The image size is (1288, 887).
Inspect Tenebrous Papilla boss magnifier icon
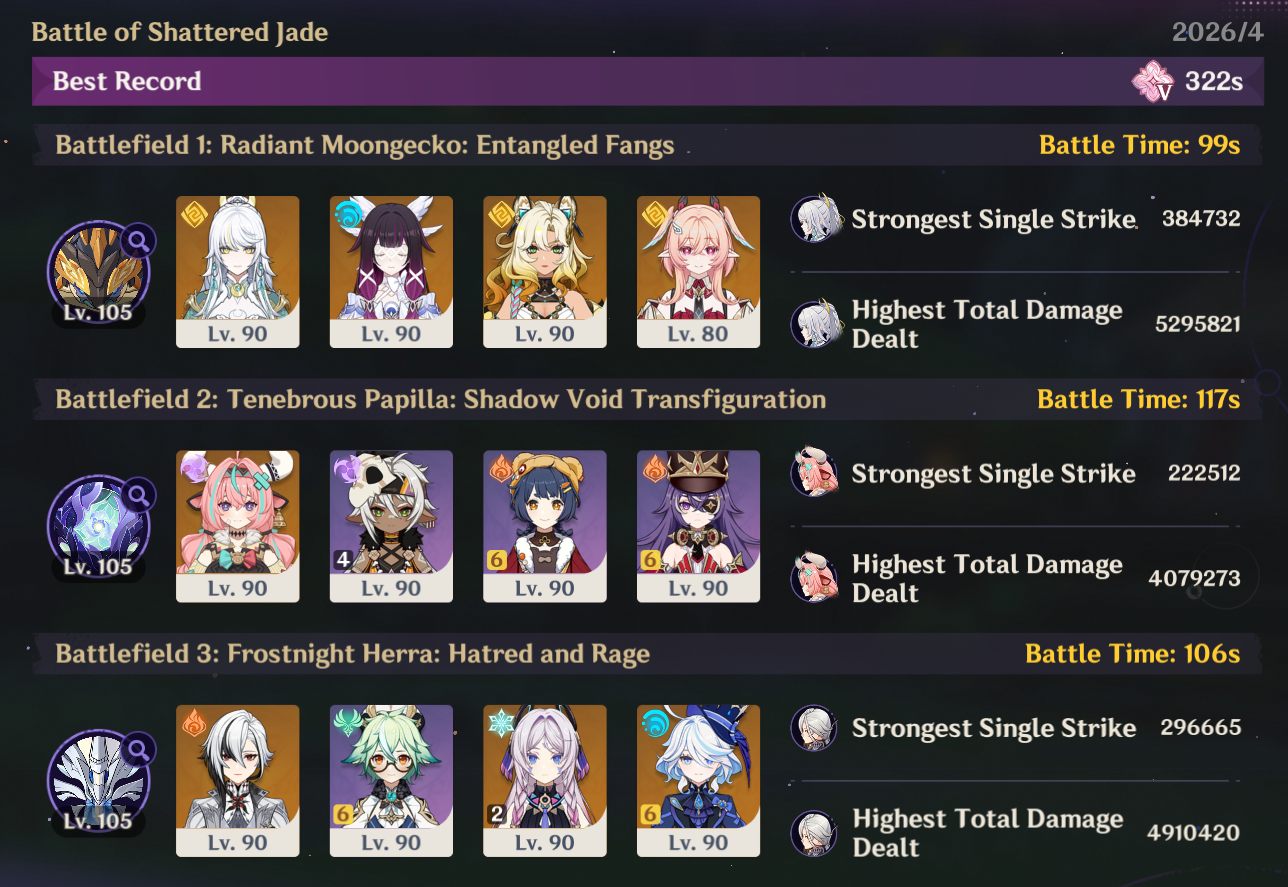[138, 494]
